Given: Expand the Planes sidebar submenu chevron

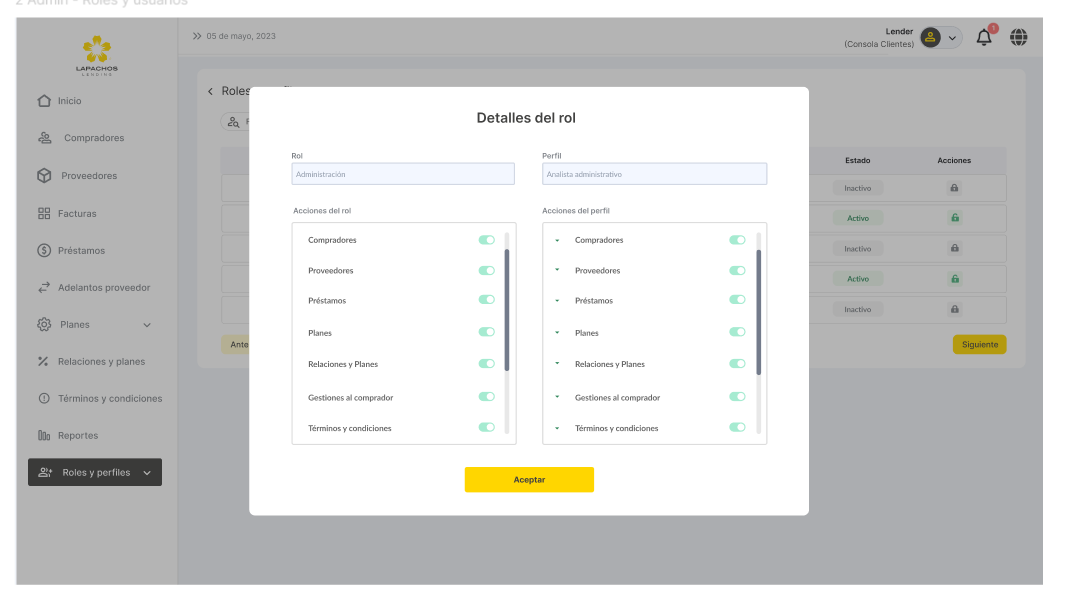Looking at the screenshot, I should [x=147, y=325].
